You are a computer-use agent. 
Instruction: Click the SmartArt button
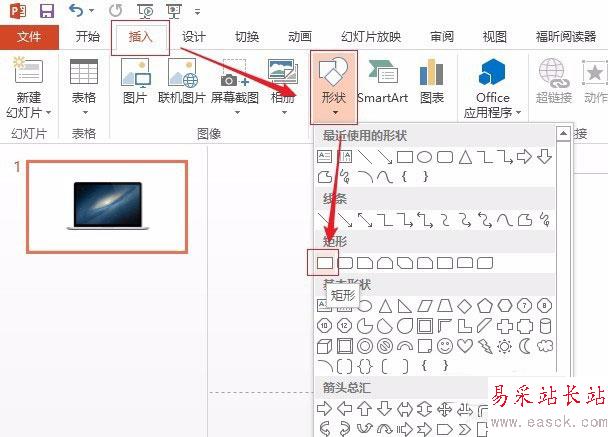383,82
